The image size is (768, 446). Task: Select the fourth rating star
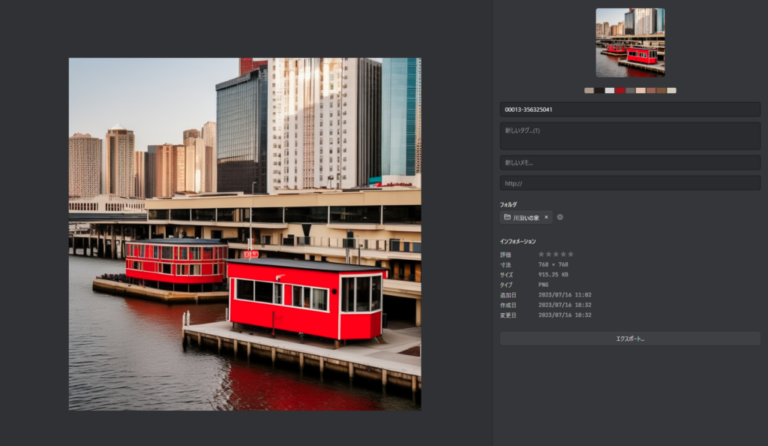(x=564, y=254)
